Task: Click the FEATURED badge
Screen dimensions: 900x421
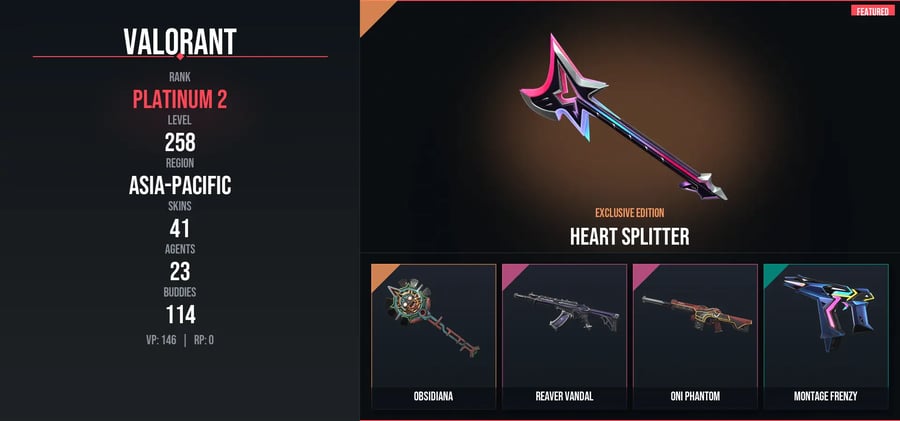Action: click(872, 11)
